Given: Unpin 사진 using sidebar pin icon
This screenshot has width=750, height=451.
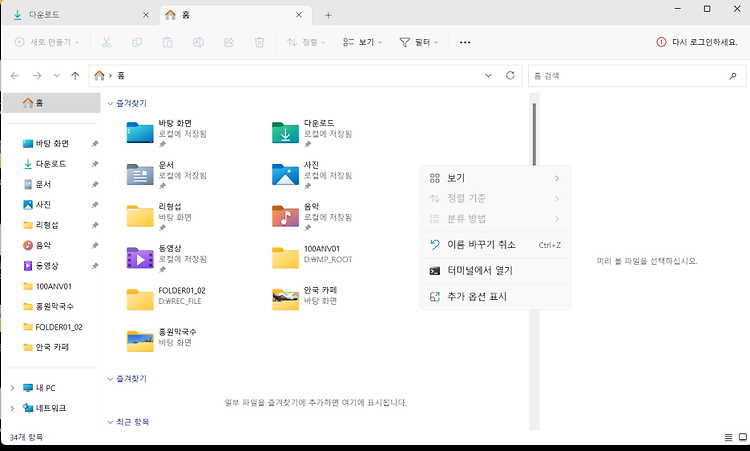Looking at the screenshot, I should [x=95, y=205].
